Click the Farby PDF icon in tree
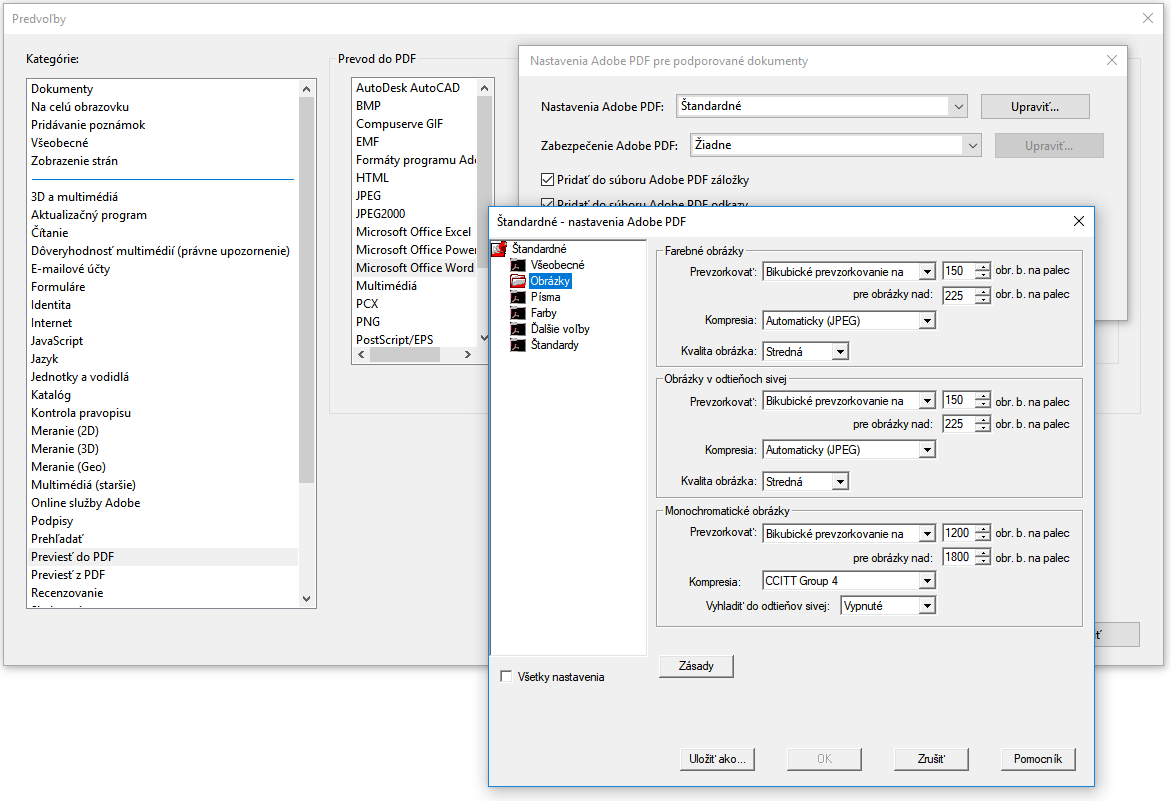The height and width of the screenshot is (801, 1171). pyautogui.click(x=517, y=313)
